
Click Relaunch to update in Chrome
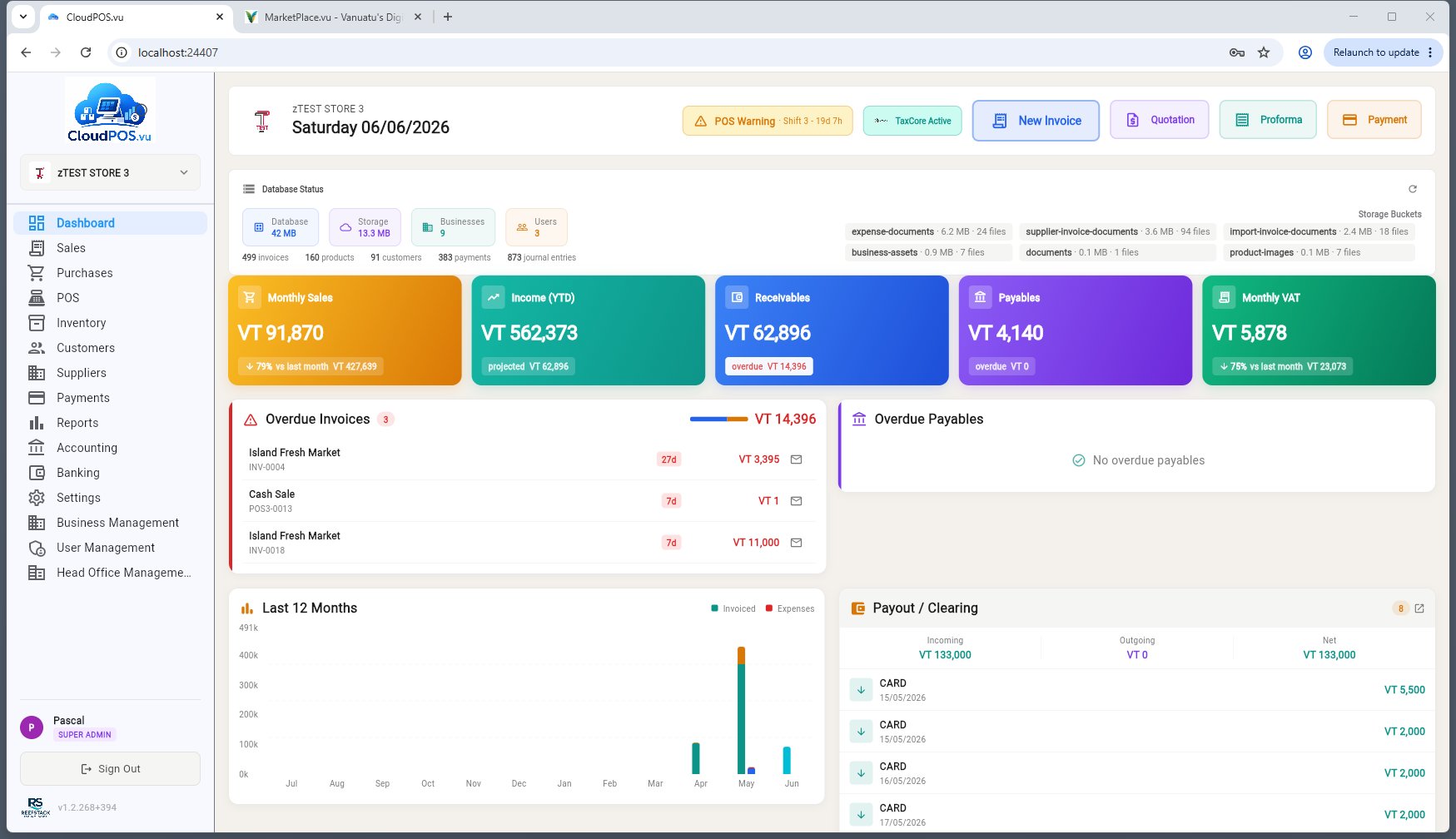pos(1383,52)
